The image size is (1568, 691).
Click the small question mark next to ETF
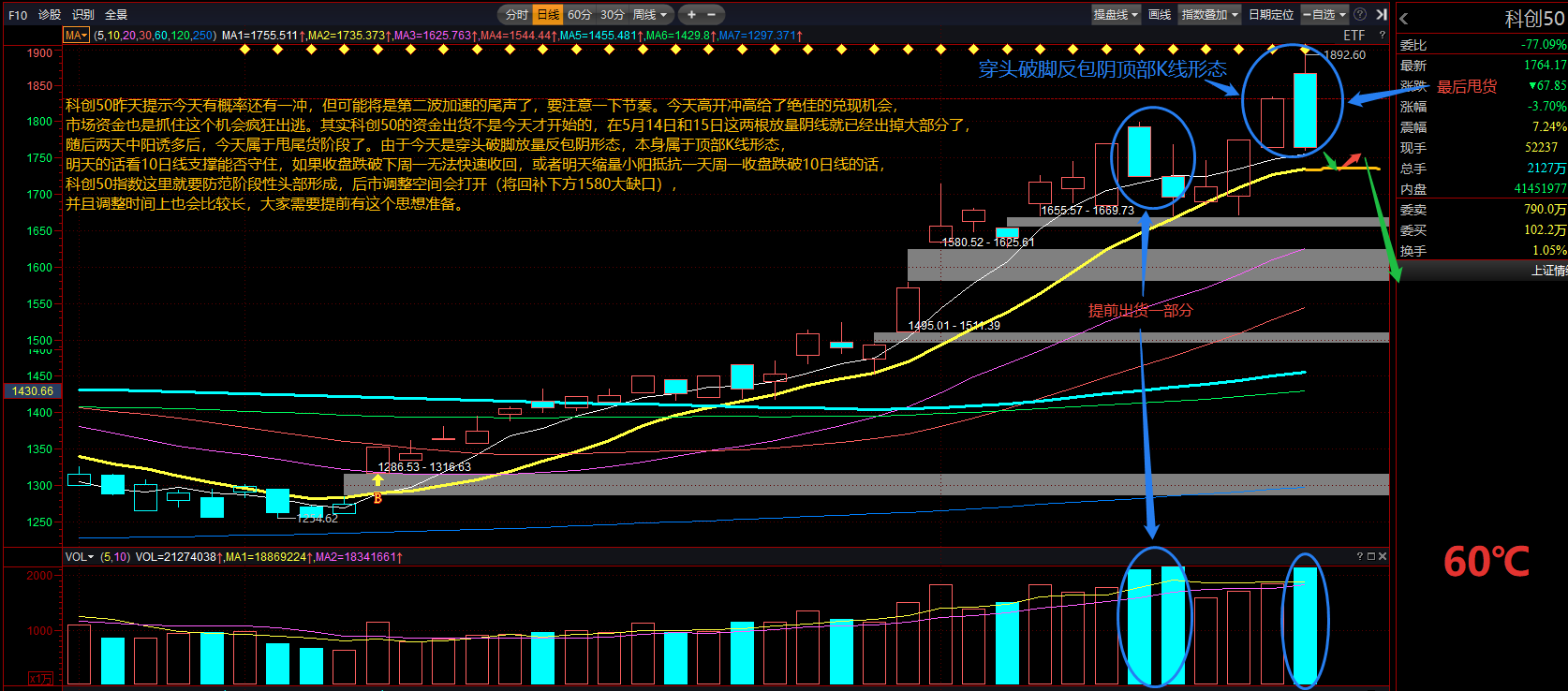coord(1382,36)
